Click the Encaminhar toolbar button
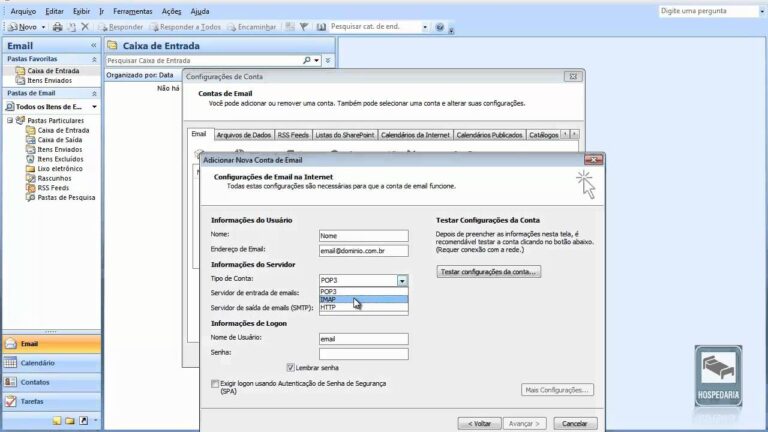Viewport: 768px width, 432px height. [252, 27]
